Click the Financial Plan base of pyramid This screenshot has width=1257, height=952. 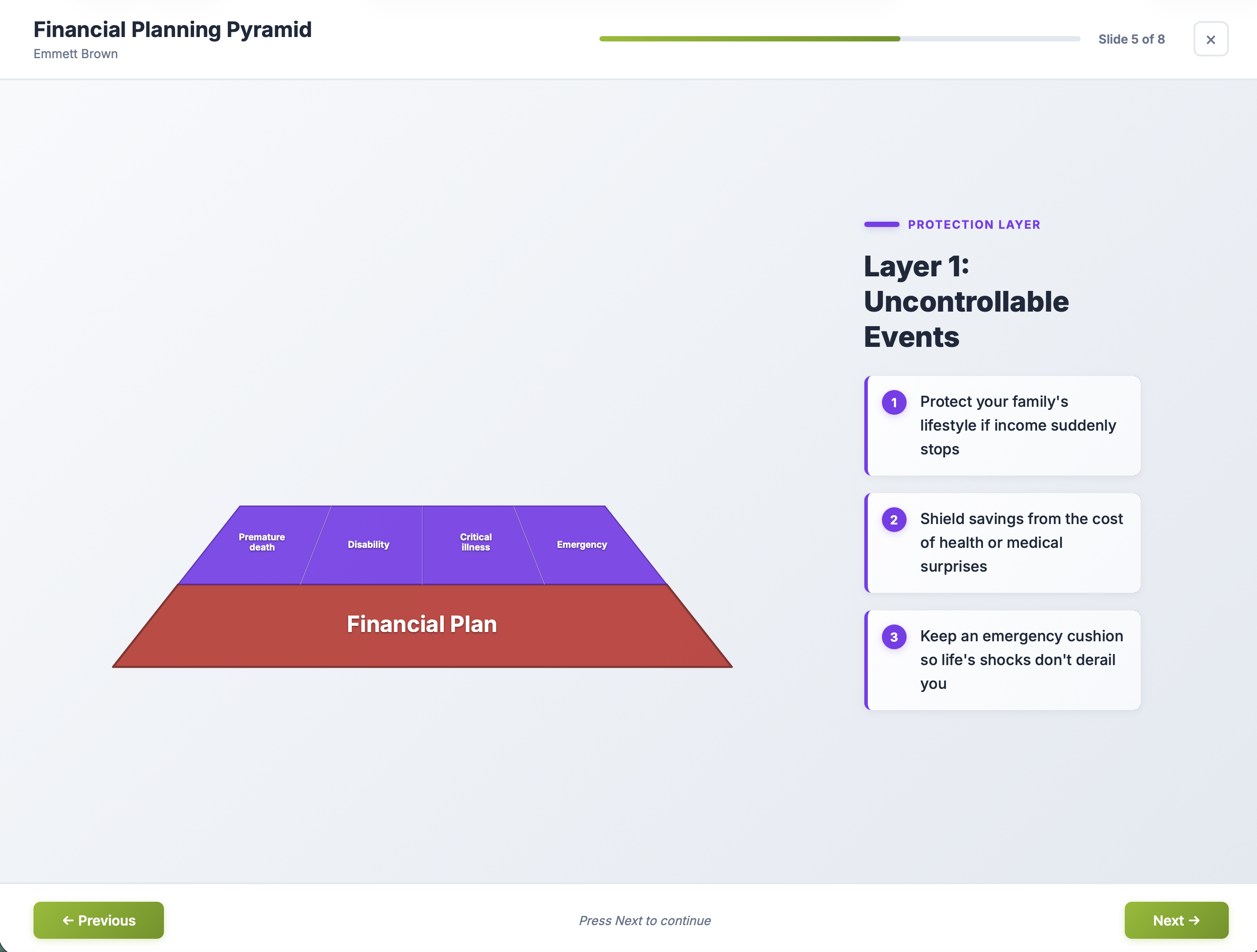click(x=422, y=624)
